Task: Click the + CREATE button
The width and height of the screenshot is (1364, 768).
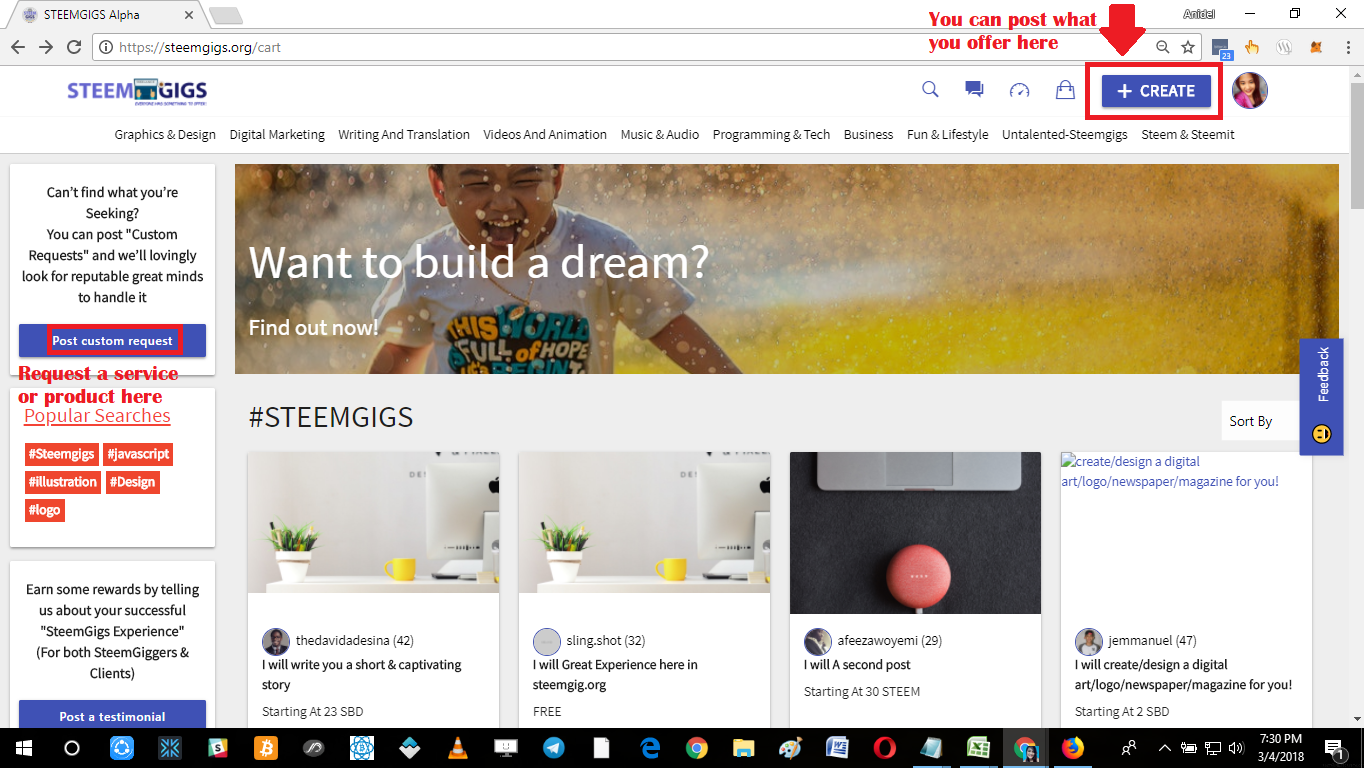Action: [1156, 91]
